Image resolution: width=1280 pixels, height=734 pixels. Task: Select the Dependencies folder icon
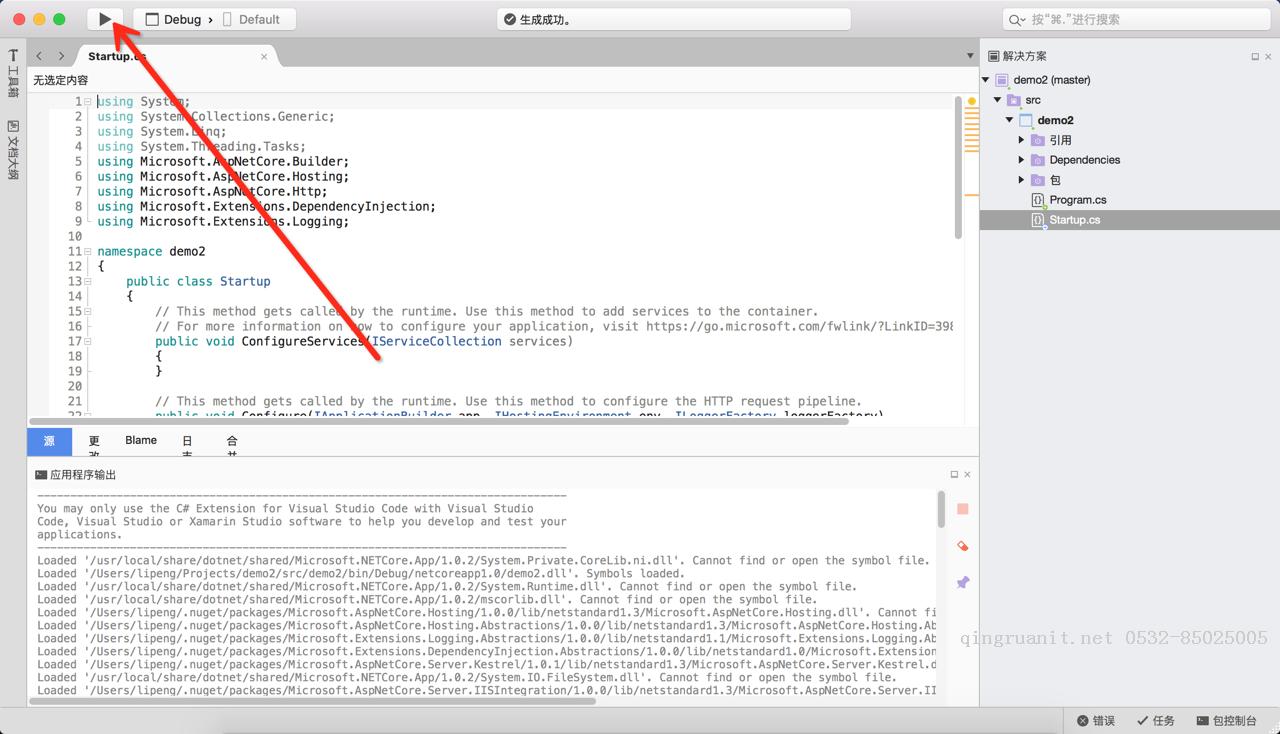coord(1037,160)
